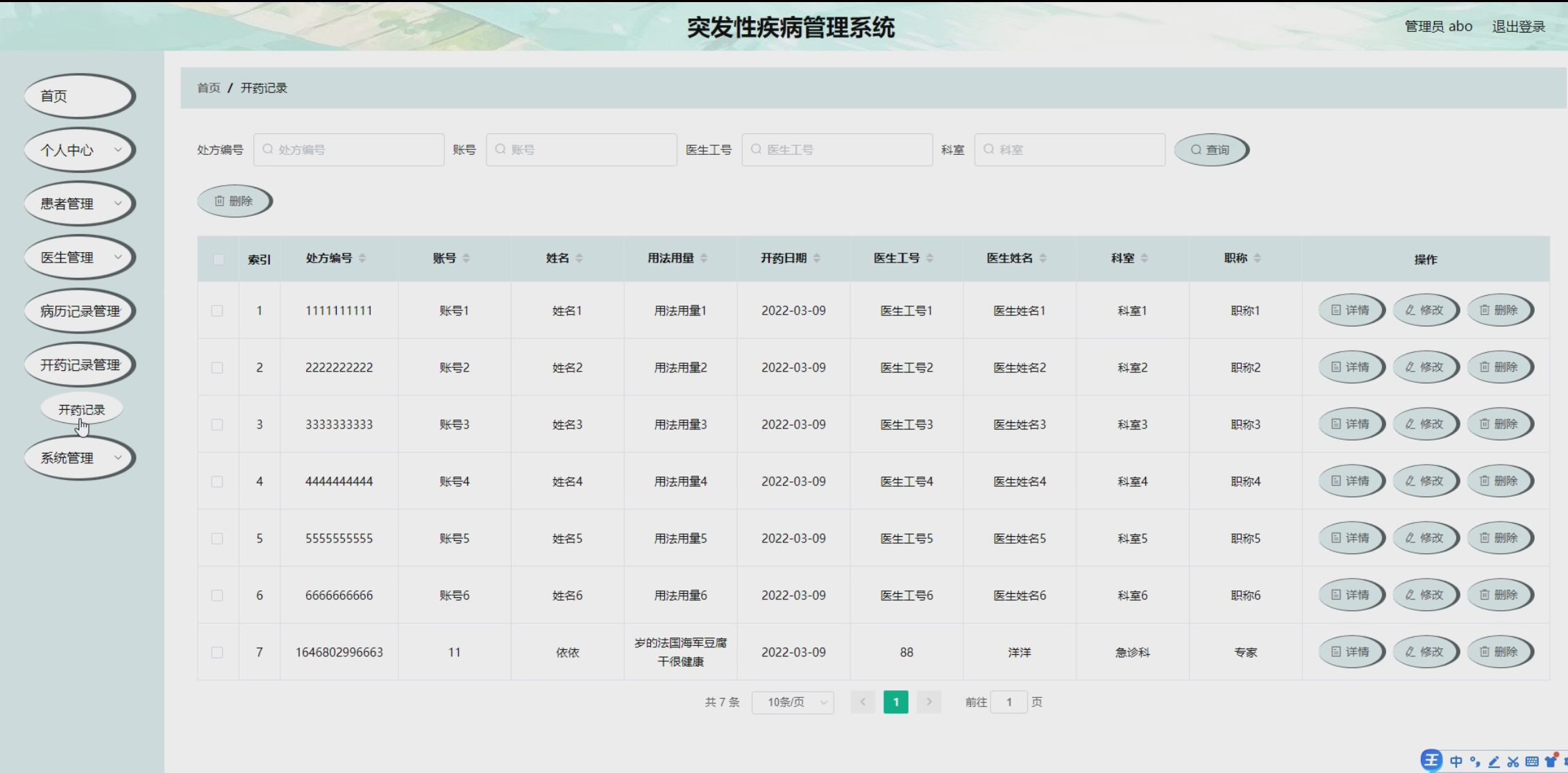Click the IME 中 language indicator

[x=1456, y=762]
